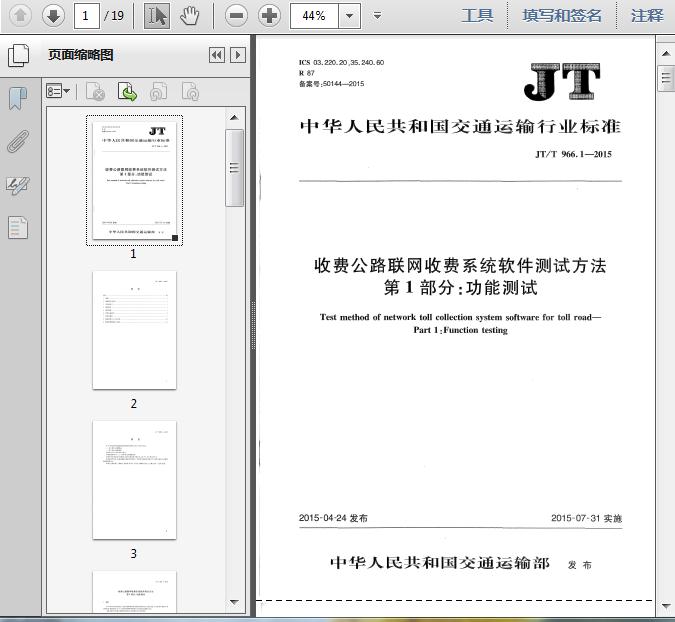Activate the hand pan tool

tap(189, 16)
